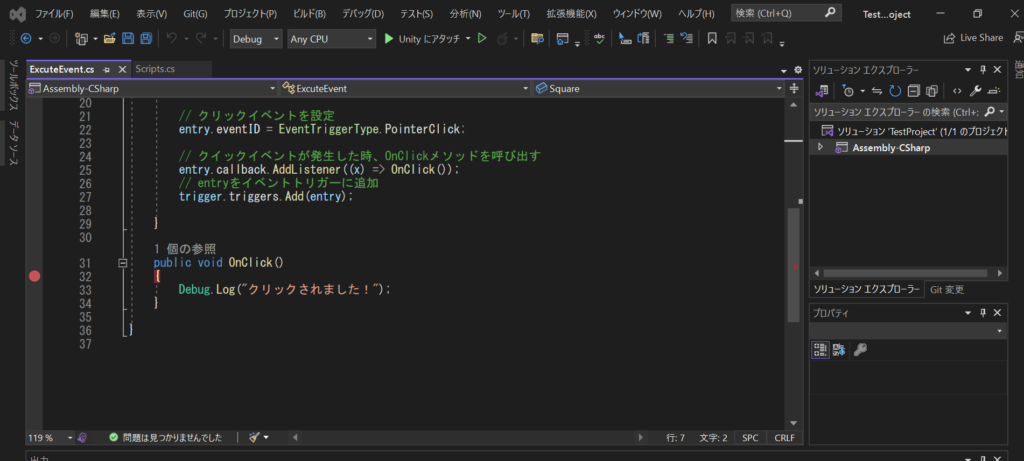Open the ファイル(F) menu
Screen dimensions: 1024x461
[54, 14]
